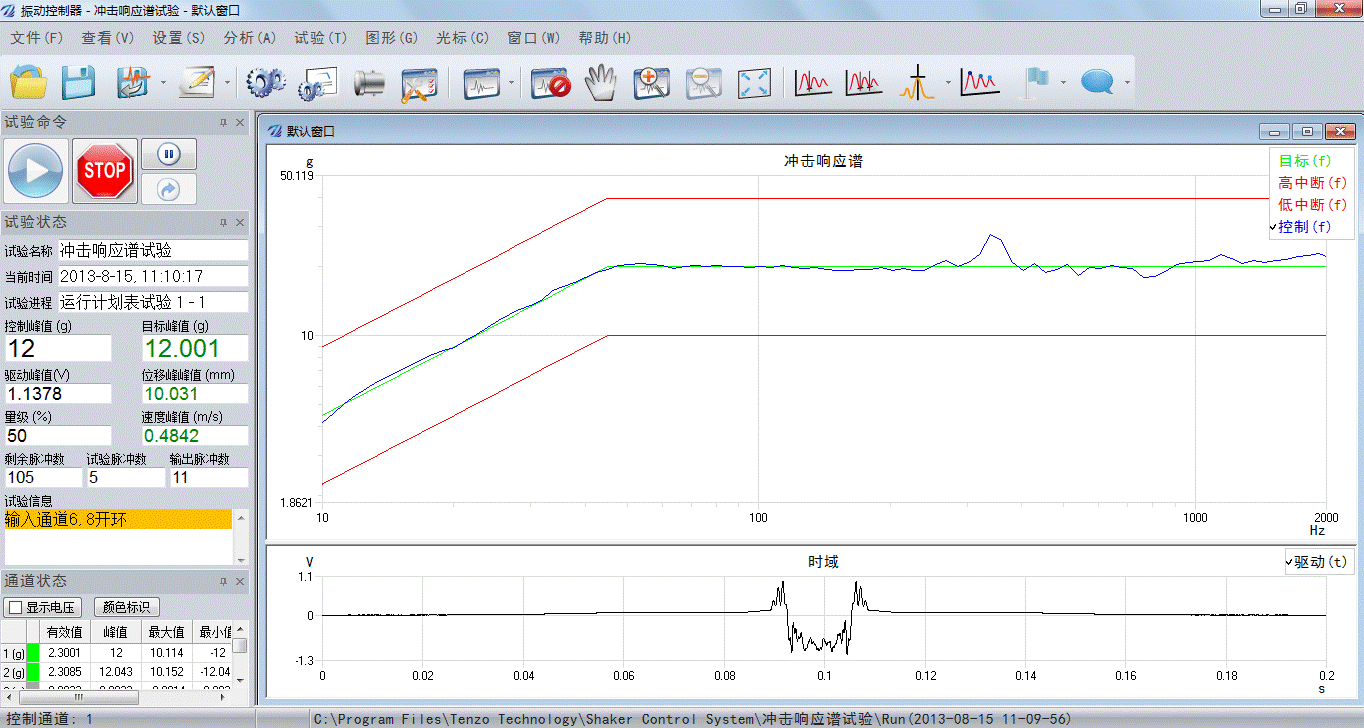Click the 颜色标识 button

point(126,607)
